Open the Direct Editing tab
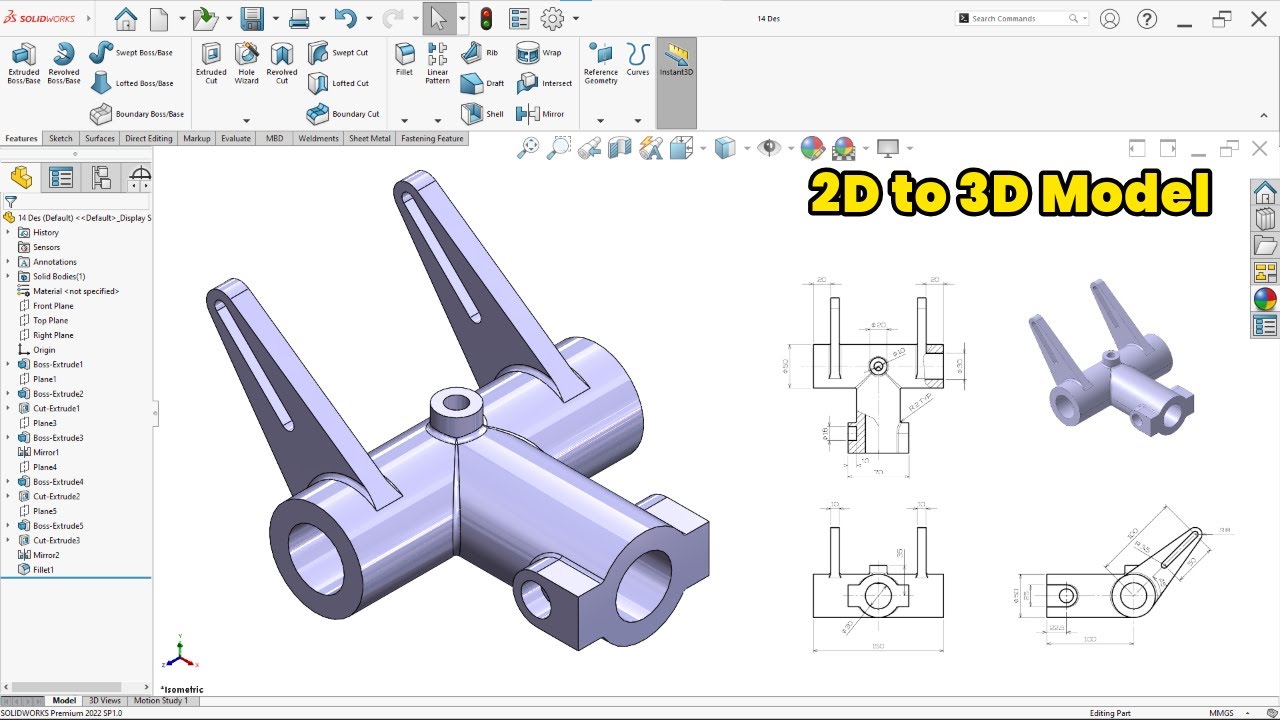Viewport: 1280px width, 720px height. [148, 138]
